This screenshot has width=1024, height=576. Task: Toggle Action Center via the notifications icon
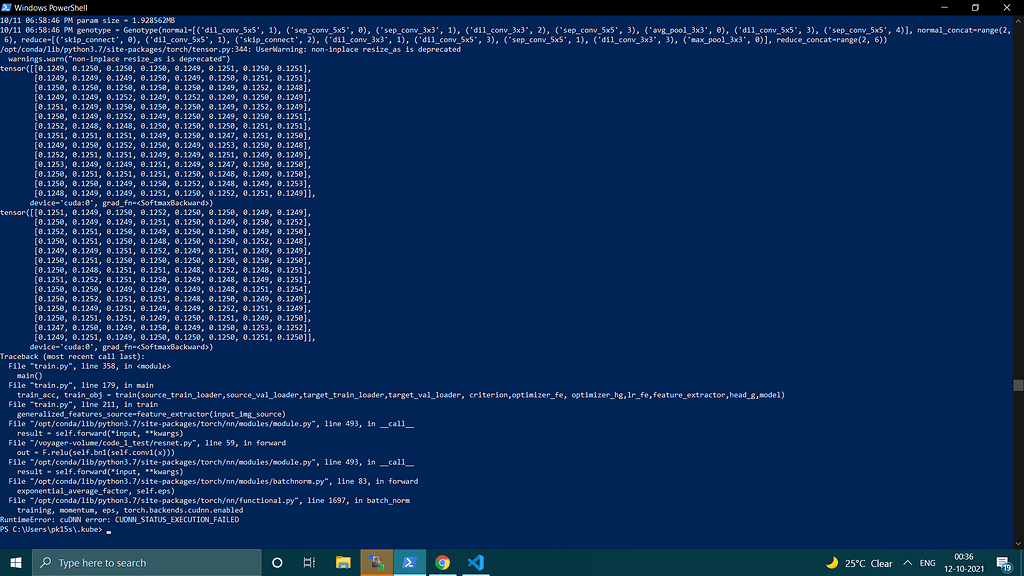(x=1002, y=562)
